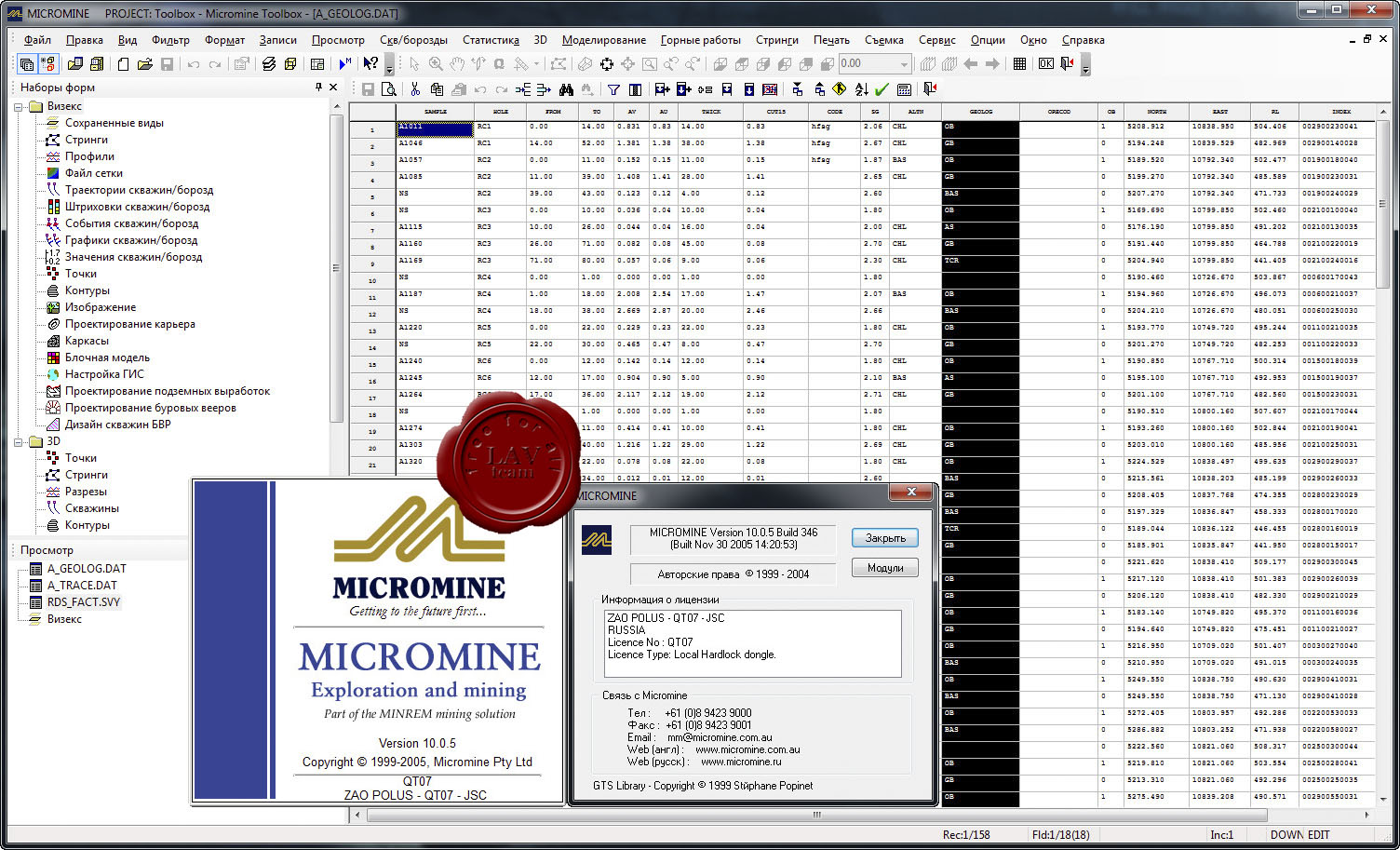Click the Copy icon in the editor toolbar
The height and width of the screenshot is (850, 1400).
pyautogui.click(x=437, y=89)
